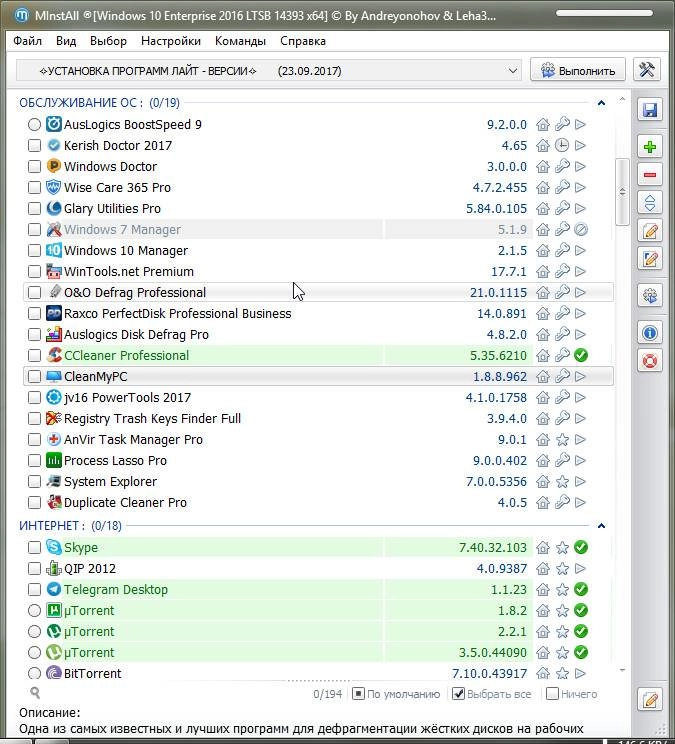Check the Wise Care 365 Pro checkbox
Screen dimensions: 675x744
point(34,187)
